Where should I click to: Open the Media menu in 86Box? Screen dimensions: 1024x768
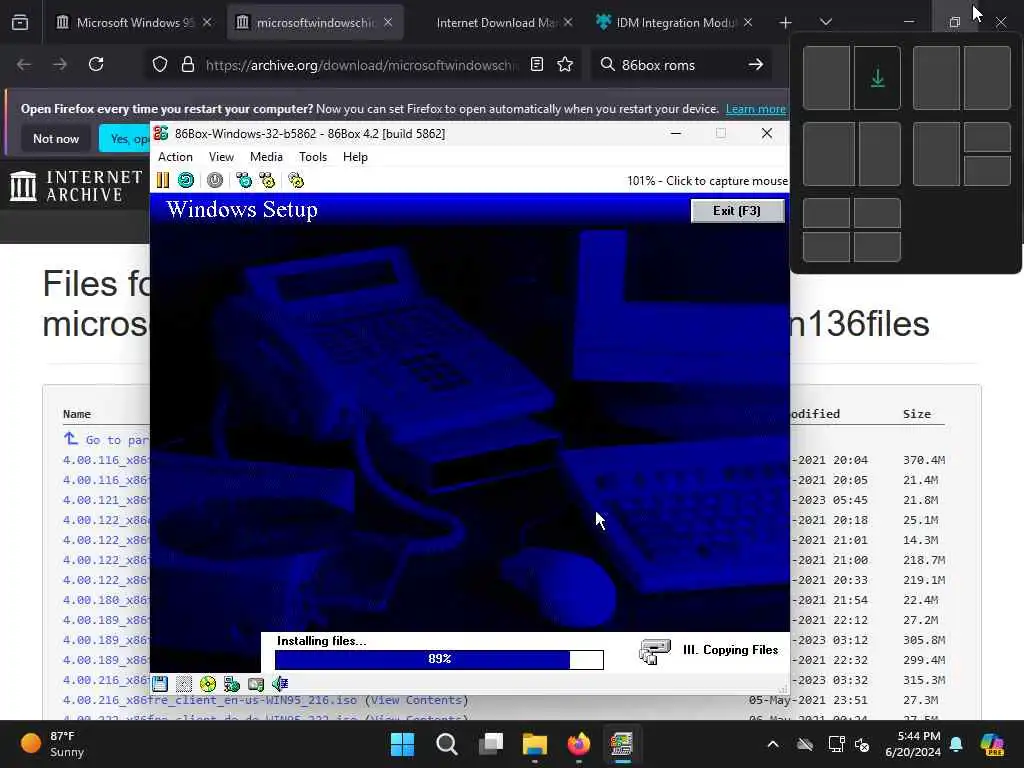(x=266, y=157)
